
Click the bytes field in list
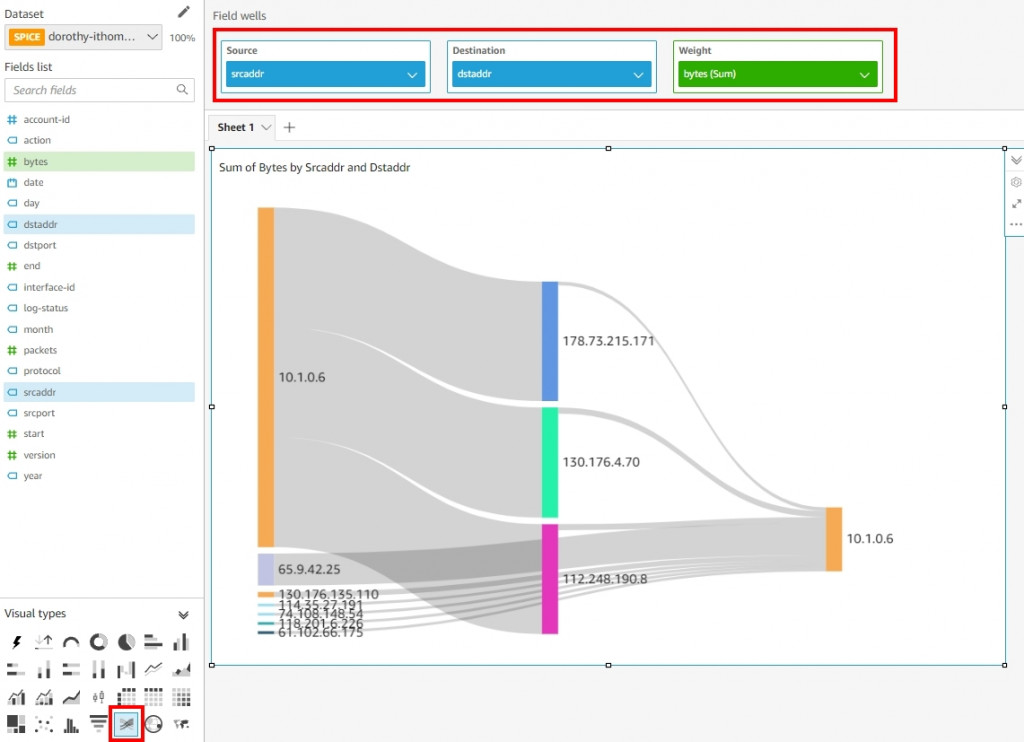click(99, 161)
